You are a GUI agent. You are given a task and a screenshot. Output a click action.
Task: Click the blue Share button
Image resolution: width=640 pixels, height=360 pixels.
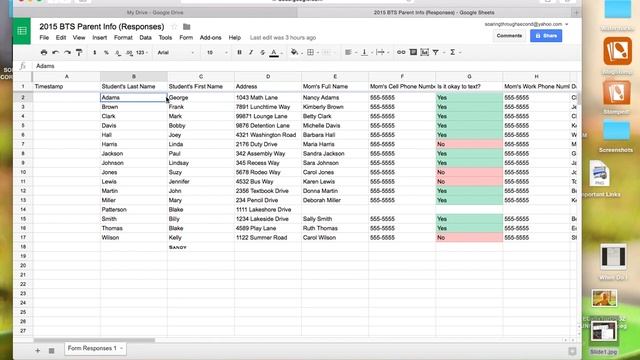click(546, 36)
